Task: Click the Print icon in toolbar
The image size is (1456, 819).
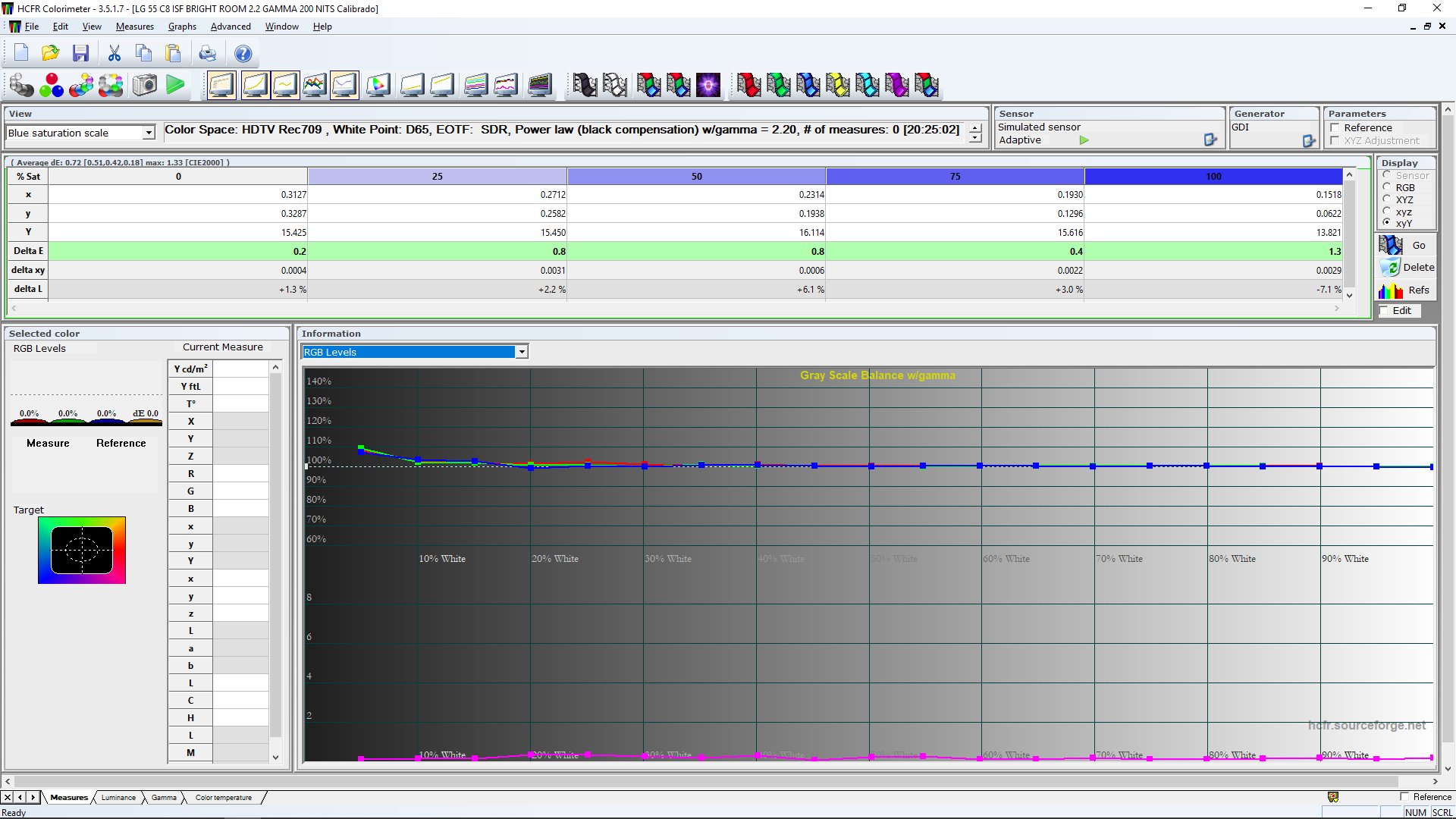Action: pyautogui.click(x=207, y=54)
